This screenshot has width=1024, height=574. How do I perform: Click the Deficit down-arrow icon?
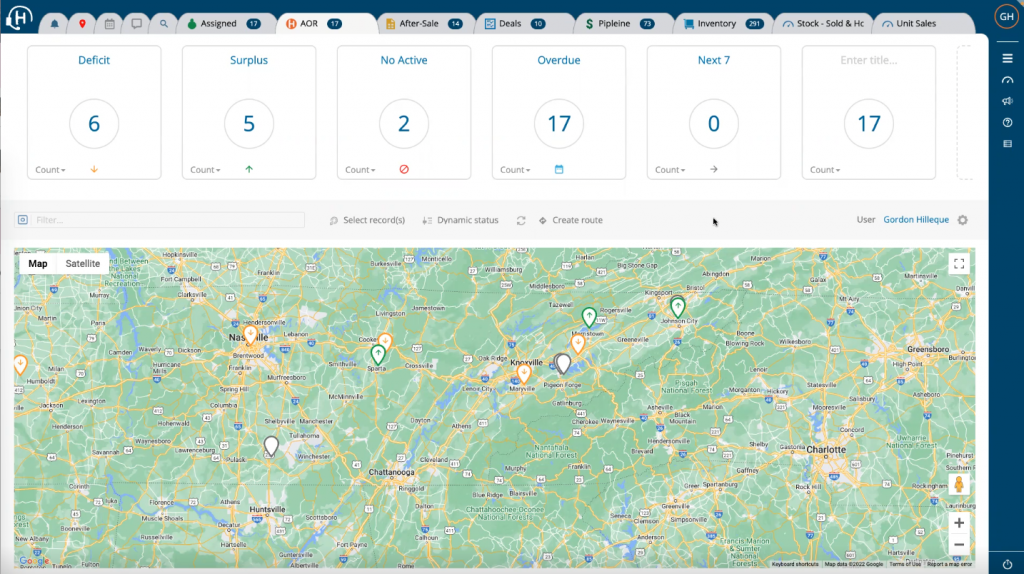pos(94,169)
